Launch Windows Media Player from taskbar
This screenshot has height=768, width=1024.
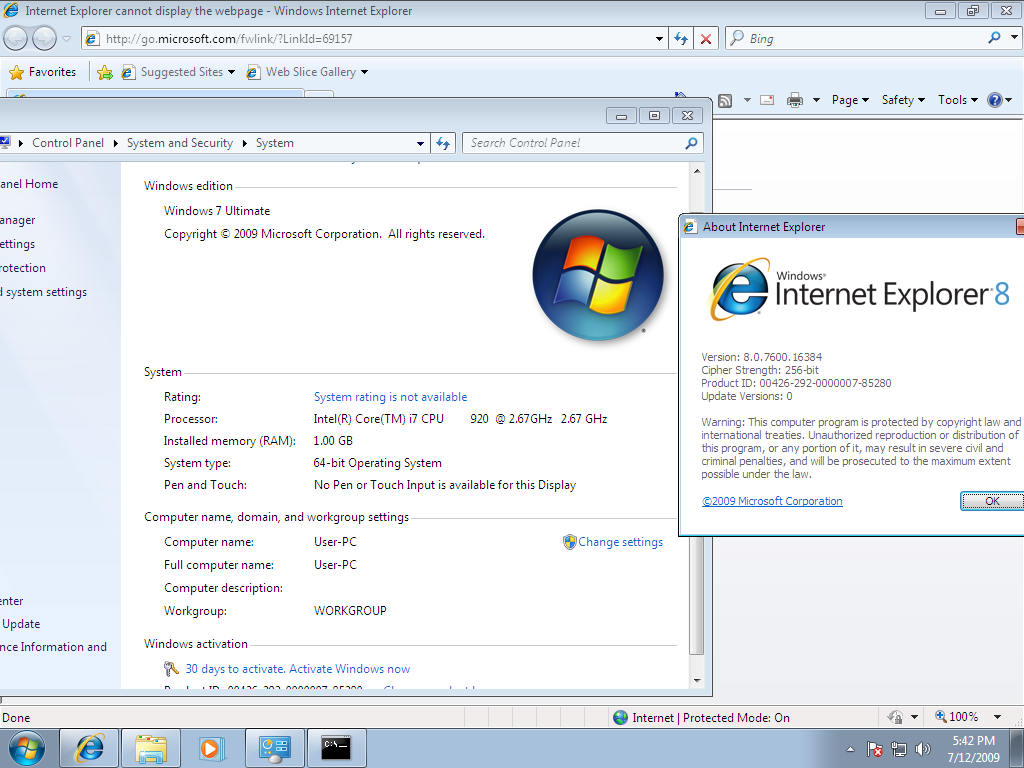212,748
